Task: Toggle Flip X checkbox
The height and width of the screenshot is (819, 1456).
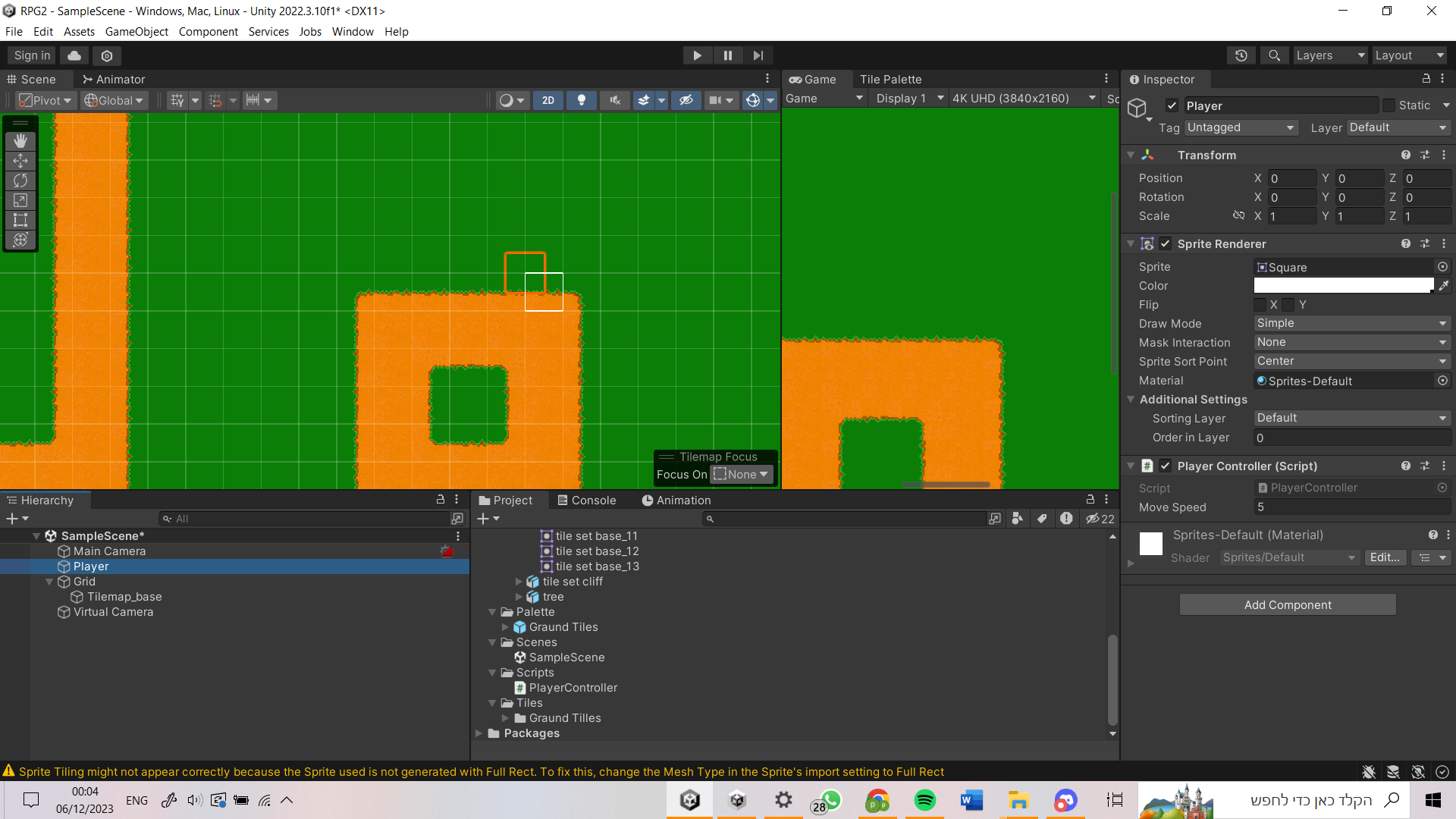Action: tap(1260, 305)
